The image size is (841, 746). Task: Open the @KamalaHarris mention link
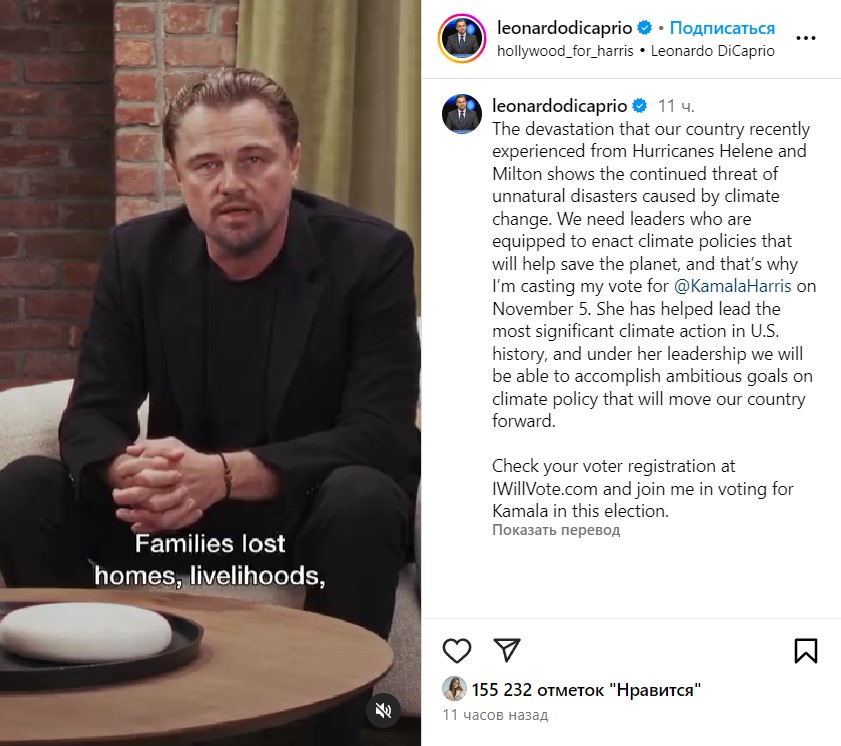732,286
